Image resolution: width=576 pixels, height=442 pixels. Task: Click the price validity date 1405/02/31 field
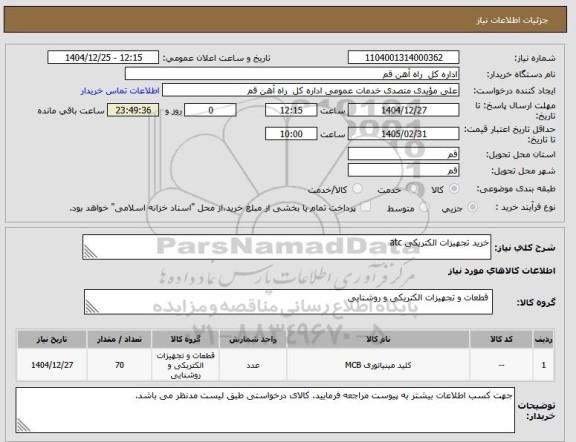tap(403, 134)
